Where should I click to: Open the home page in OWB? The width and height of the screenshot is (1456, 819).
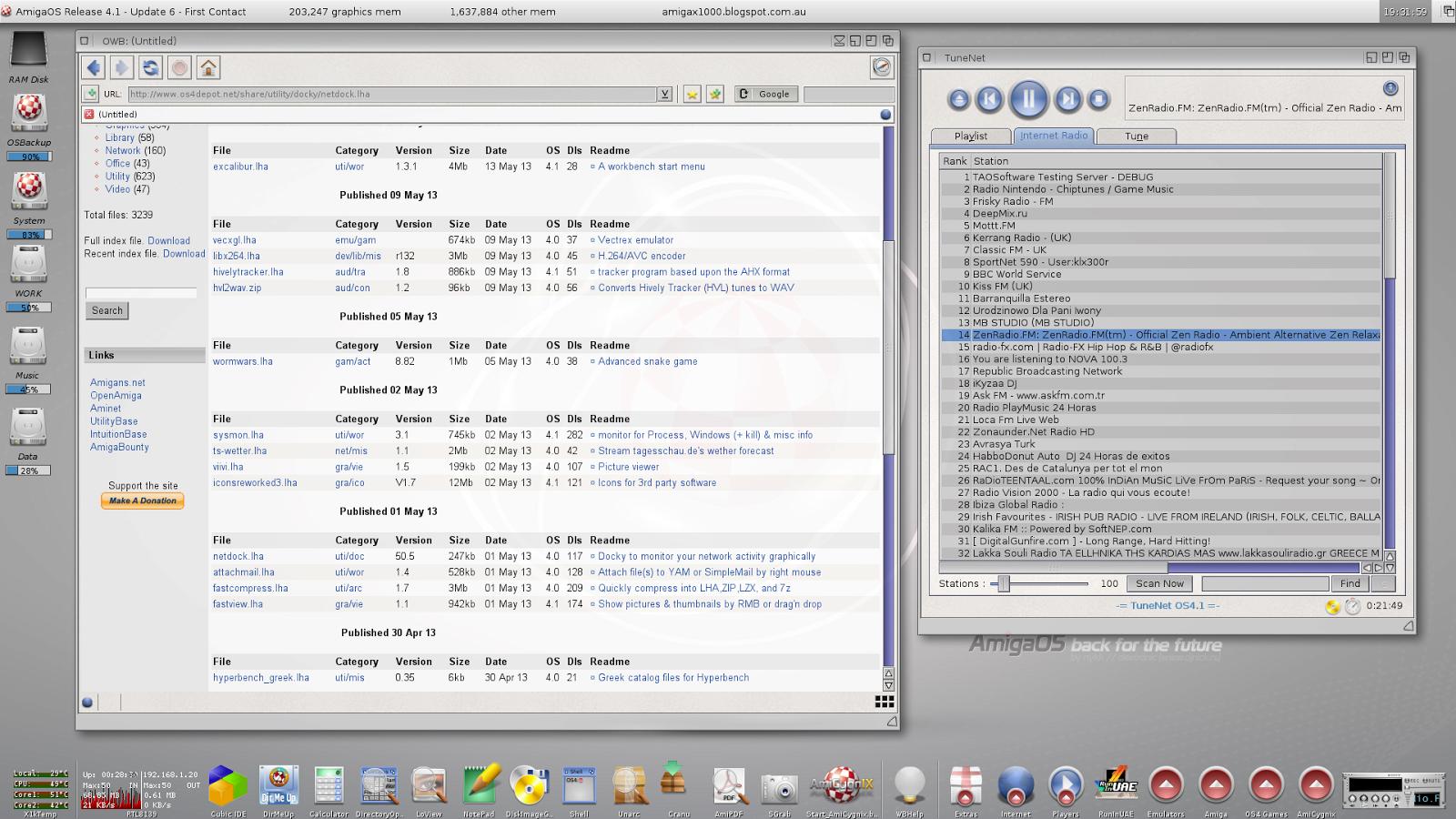pyautogui.click(x=208, y=67)
